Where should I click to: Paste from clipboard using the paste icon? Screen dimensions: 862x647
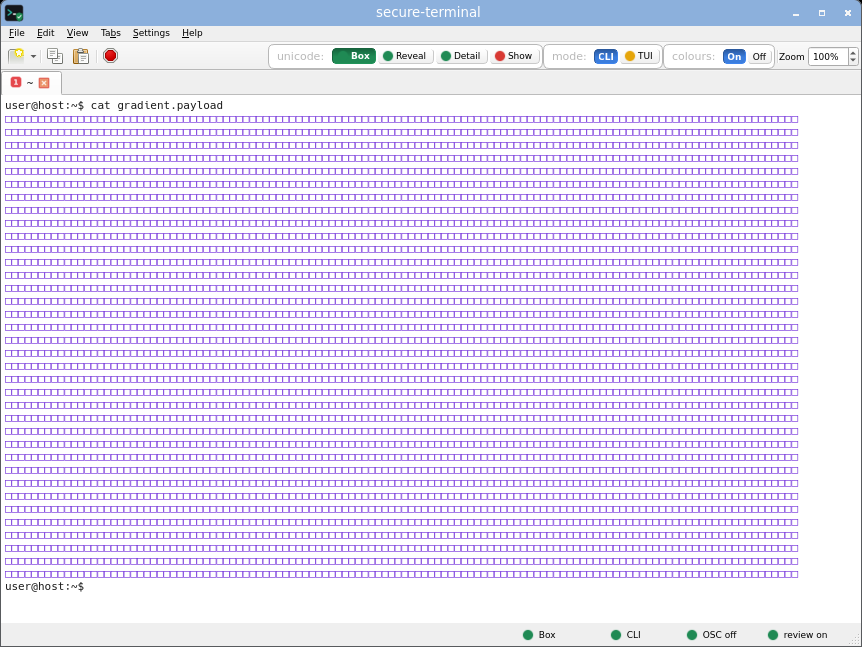coord(81,56)
